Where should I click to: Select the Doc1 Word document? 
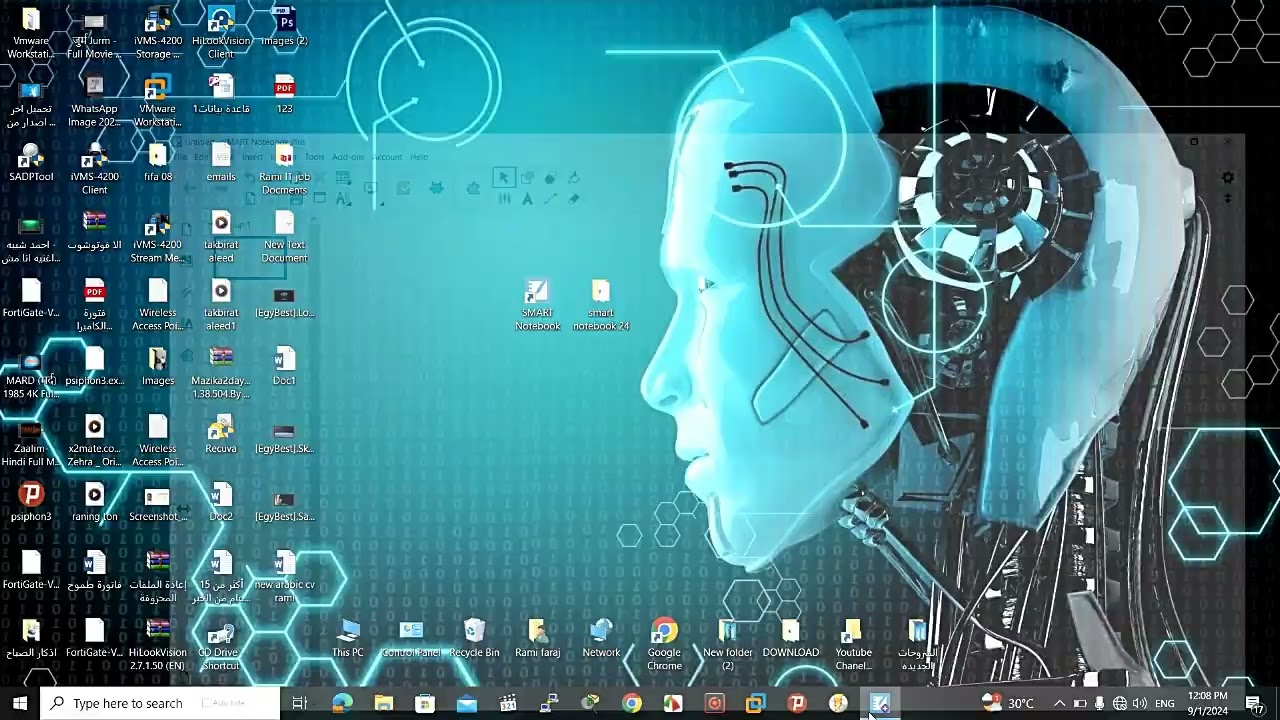click(285, 367)
